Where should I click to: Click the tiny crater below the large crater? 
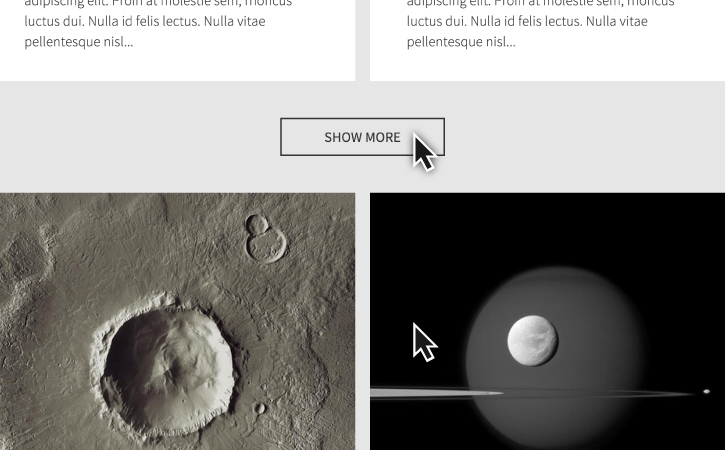(x=260, y=408)
